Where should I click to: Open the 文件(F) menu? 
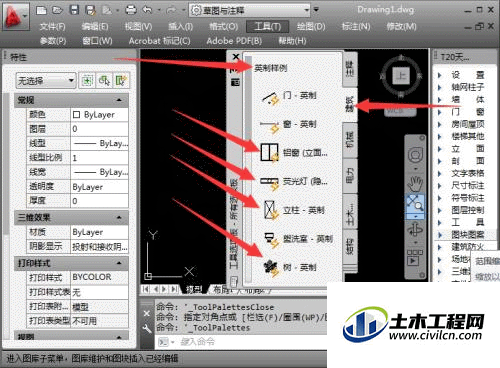point(52,26)
